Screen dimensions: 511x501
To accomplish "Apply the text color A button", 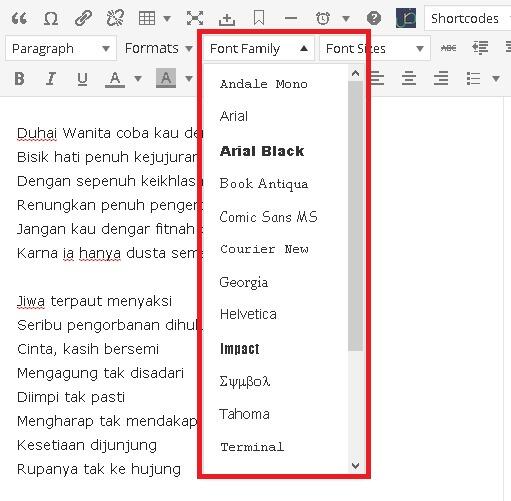I will tap(115, 79).
